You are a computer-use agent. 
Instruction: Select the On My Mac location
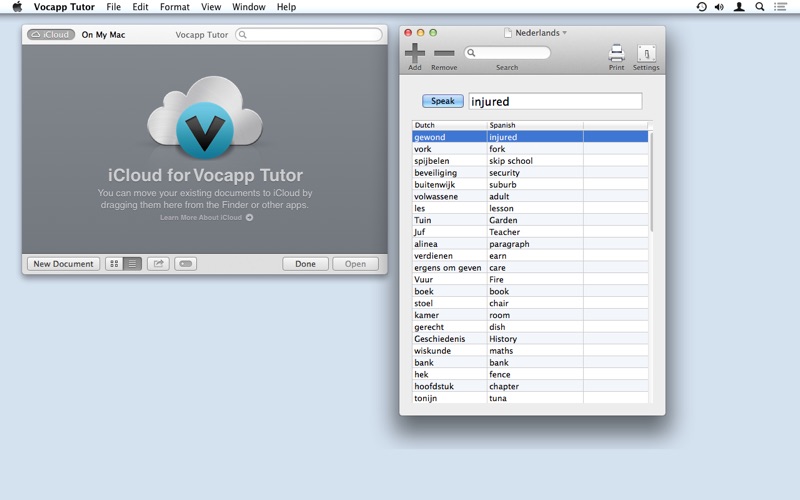coord(103,35)
